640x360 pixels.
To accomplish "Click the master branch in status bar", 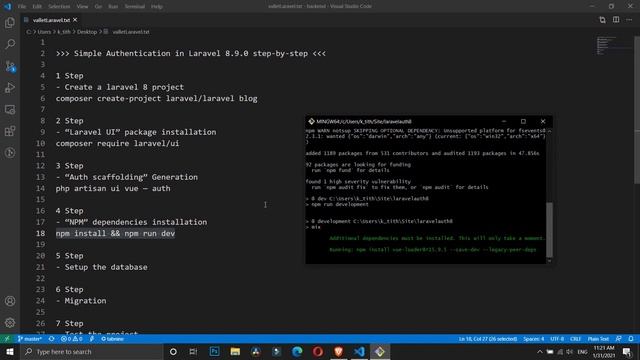I will 29,339.
